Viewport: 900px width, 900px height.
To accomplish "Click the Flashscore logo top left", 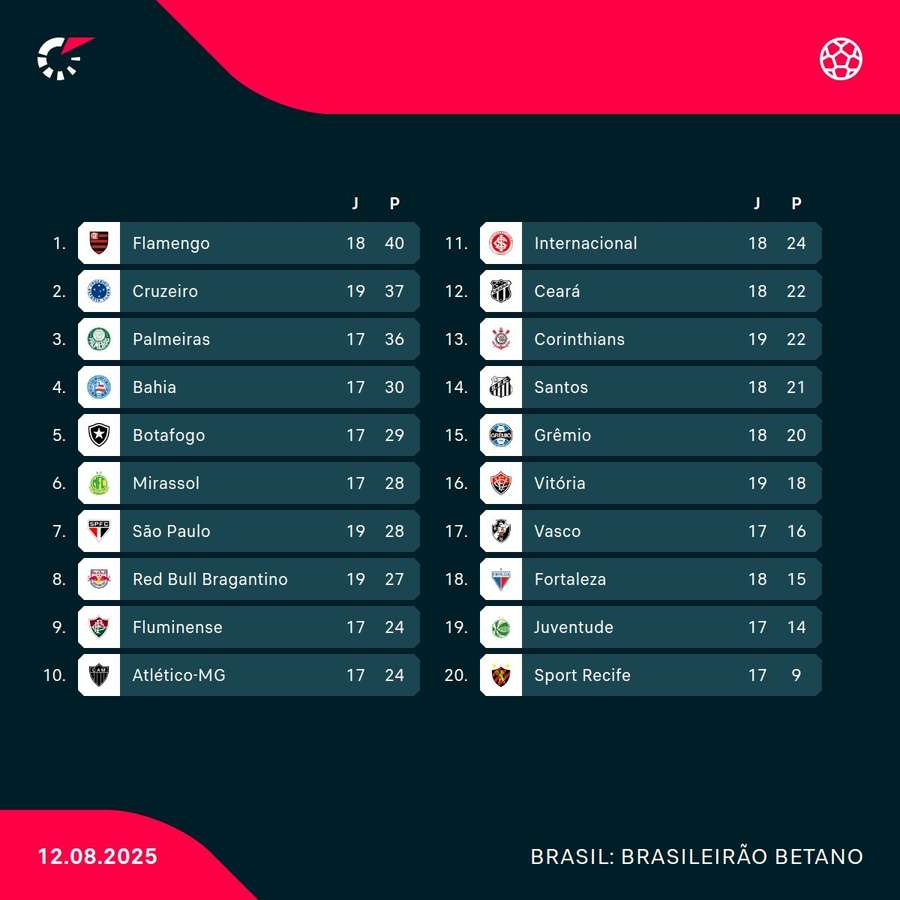I will [x=63, y=57].
